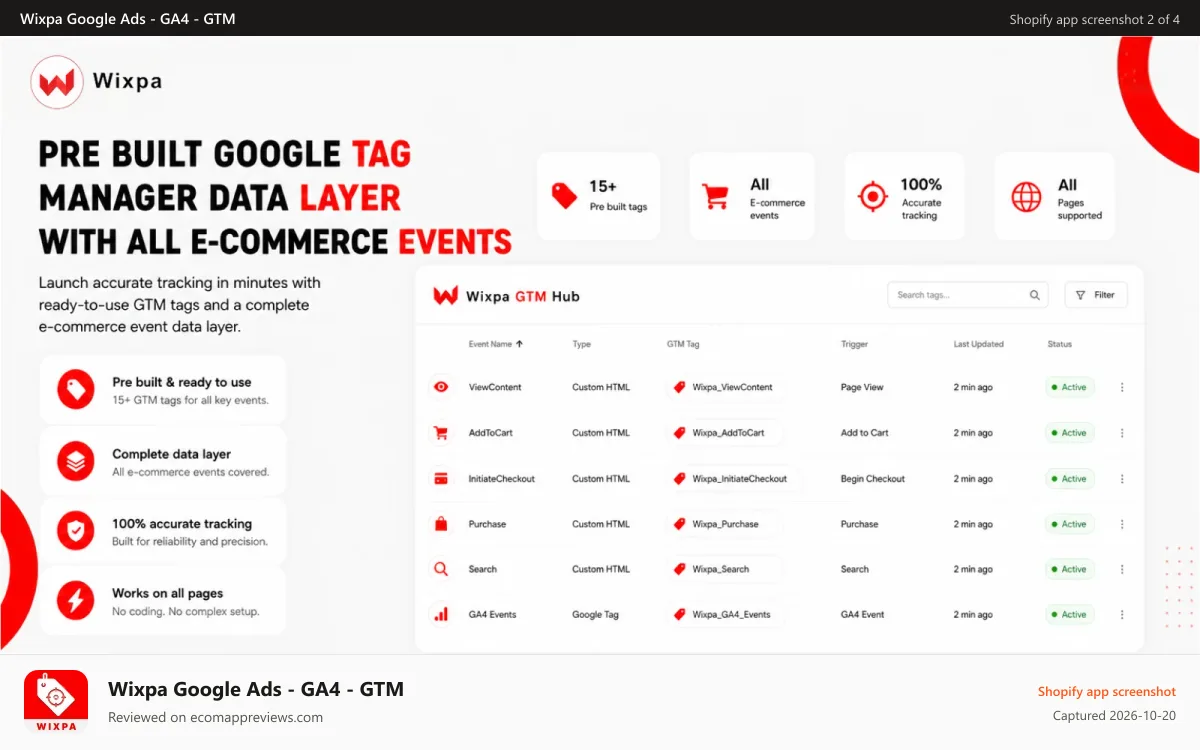Select the Wixpa_ViewContent tag chip
1200x750 pixels.
724,387
